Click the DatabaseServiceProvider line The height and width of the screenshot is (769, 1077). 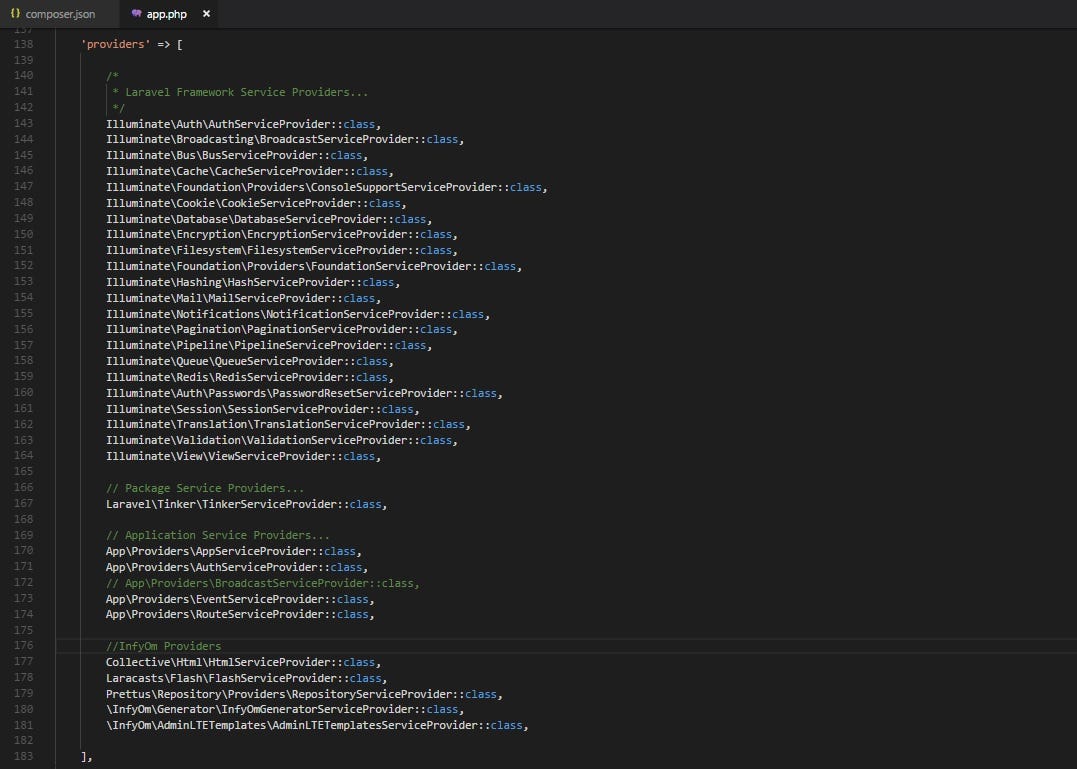(x=269, y=220)
